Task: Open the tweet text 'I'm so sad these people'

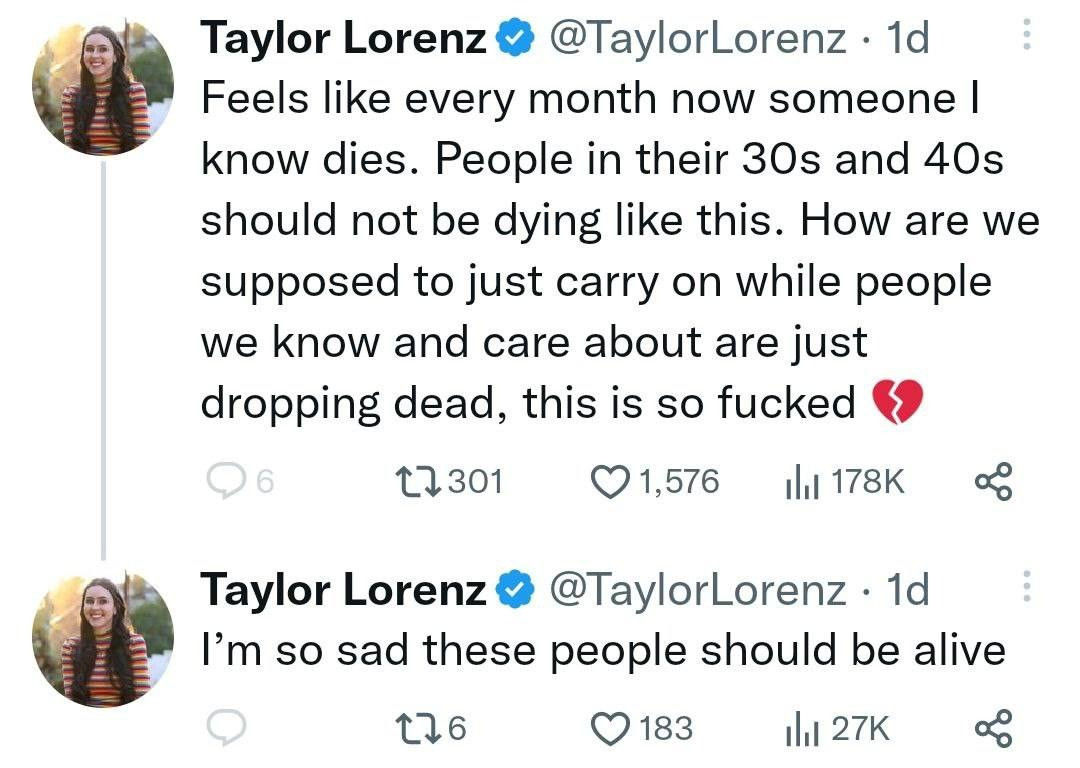Action: coord(602,651)
